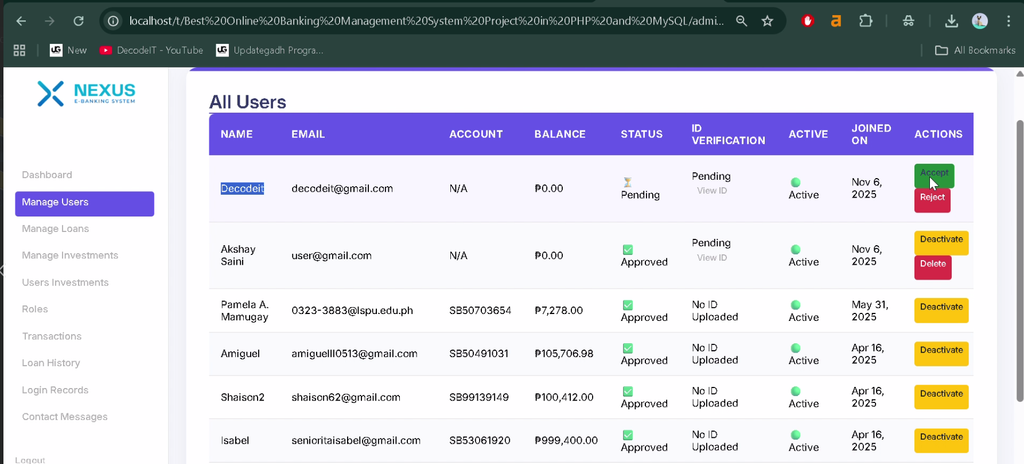Screen dimensions: 1024x464
Task: Click View ID for Decodeit
Action: point(712,191)
